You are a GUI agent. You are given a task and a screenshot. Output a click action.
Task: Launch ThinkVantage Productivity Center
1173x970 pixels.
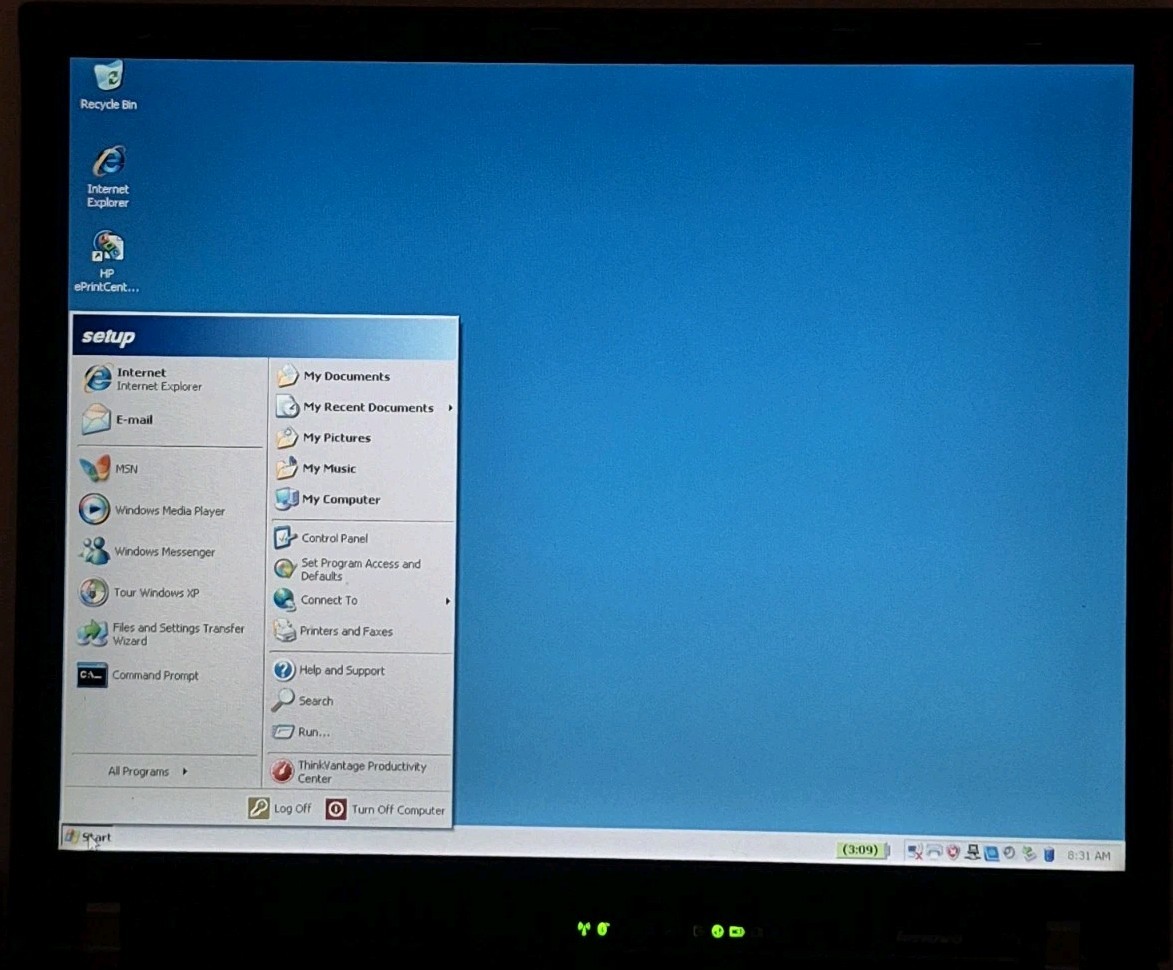360,772
